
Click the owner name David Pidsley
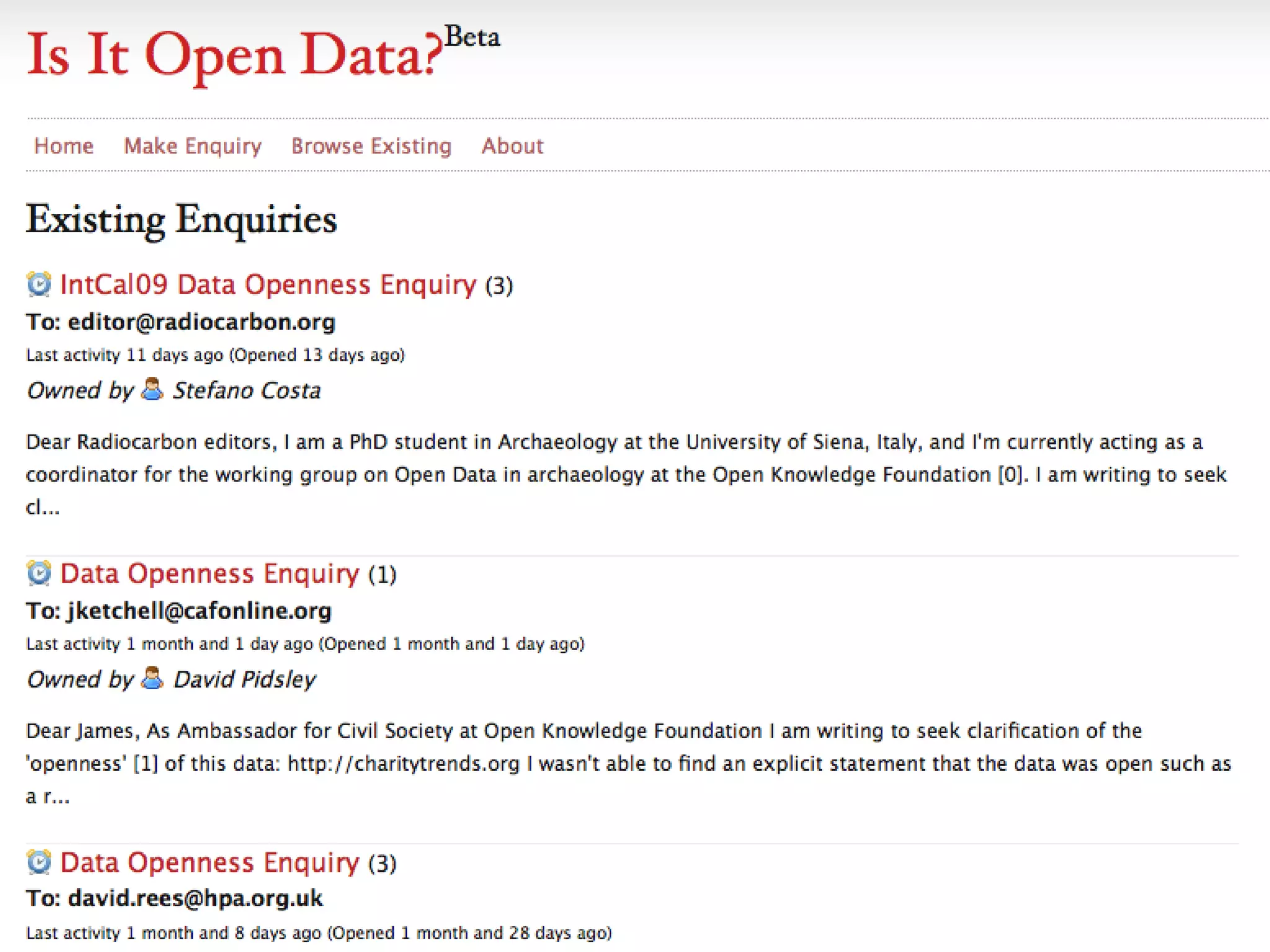click(x=244, y=680)
